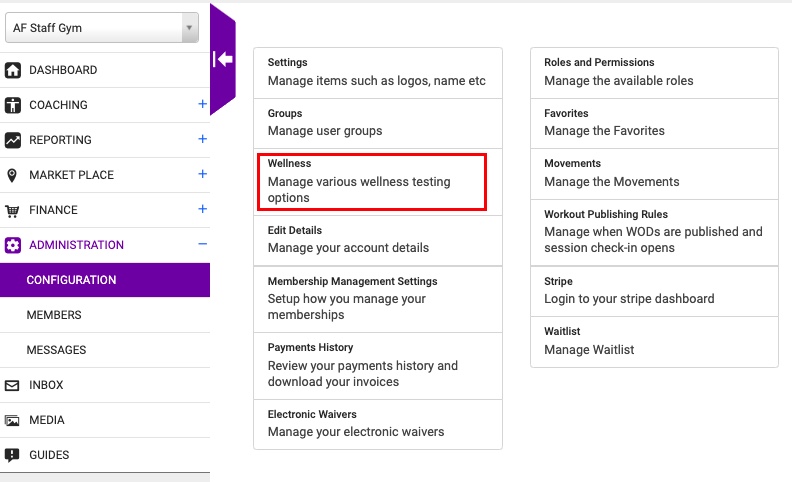Open Stripe dashboard login link

(655, 292)
